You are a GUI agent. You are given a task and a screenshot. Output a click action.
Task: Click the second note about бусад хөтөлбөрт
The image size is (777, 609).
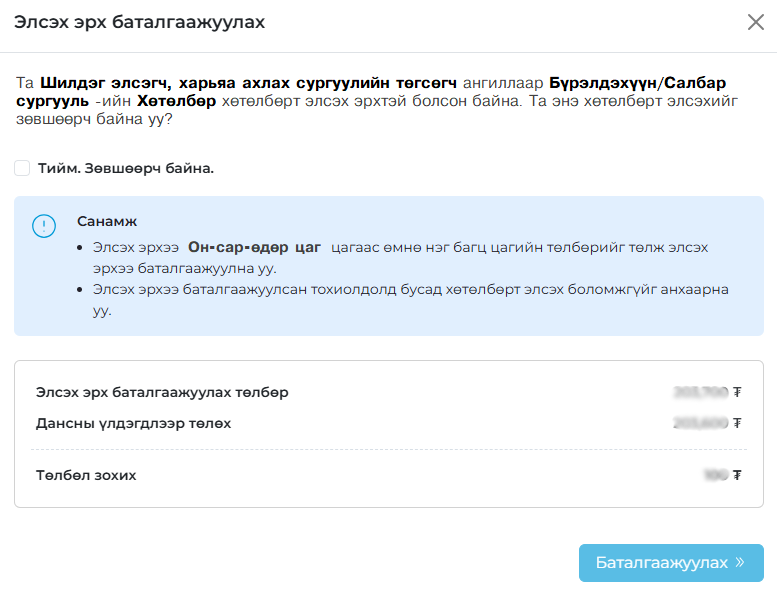410,299
